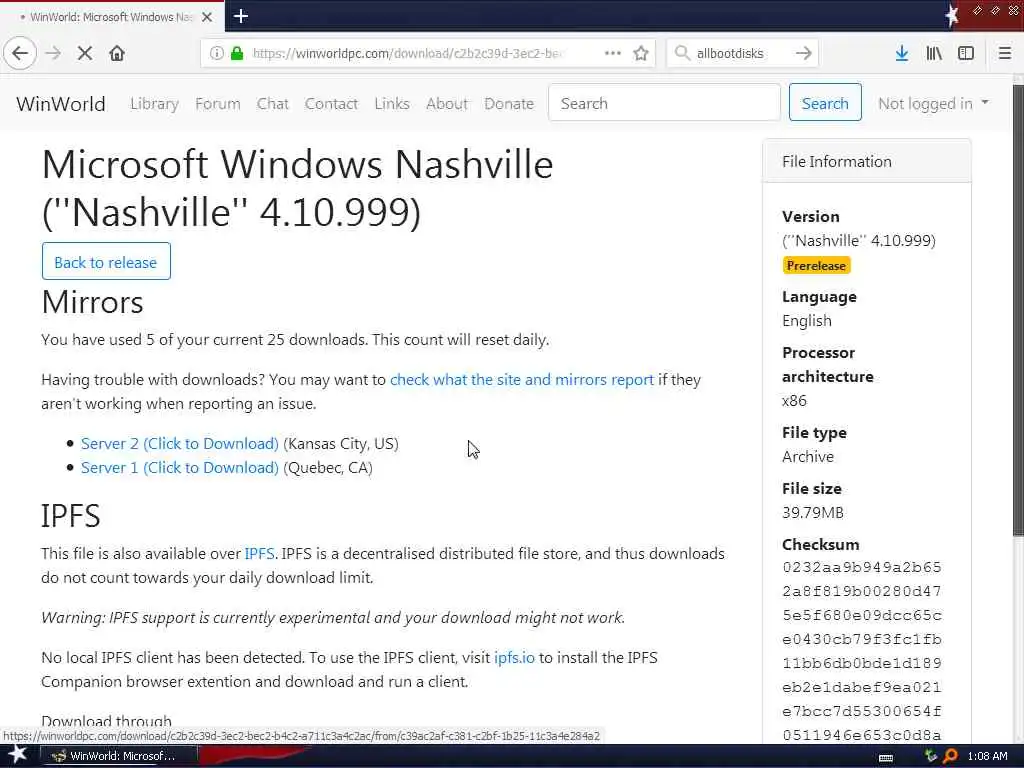Expand the Not logged in dropdown
The image size is (1024, 768).
[x=933, y=104]
